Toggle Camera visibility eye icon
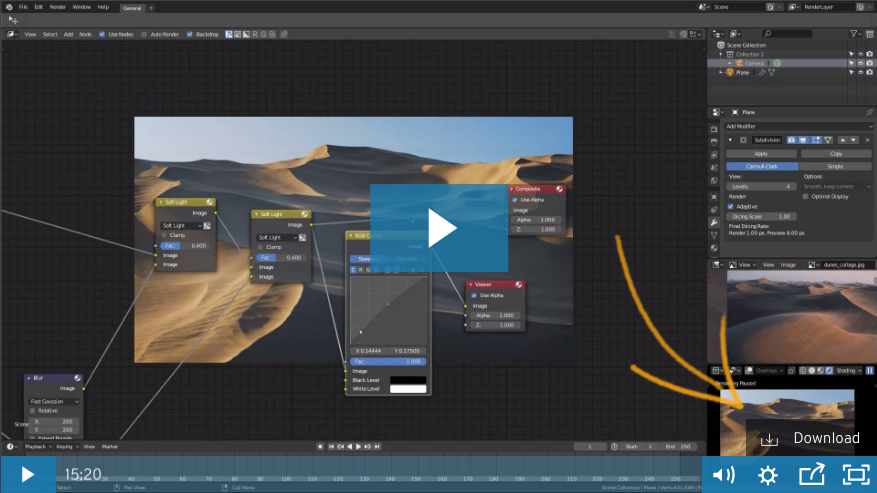The width and height of the screenshot is (877, 493). pos(861,63)
